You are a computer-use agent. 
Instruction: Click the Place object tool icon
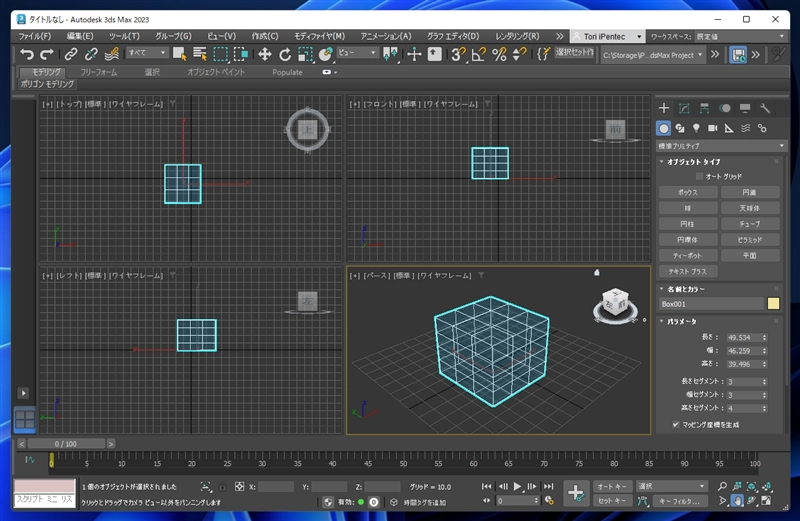[326, 54]
